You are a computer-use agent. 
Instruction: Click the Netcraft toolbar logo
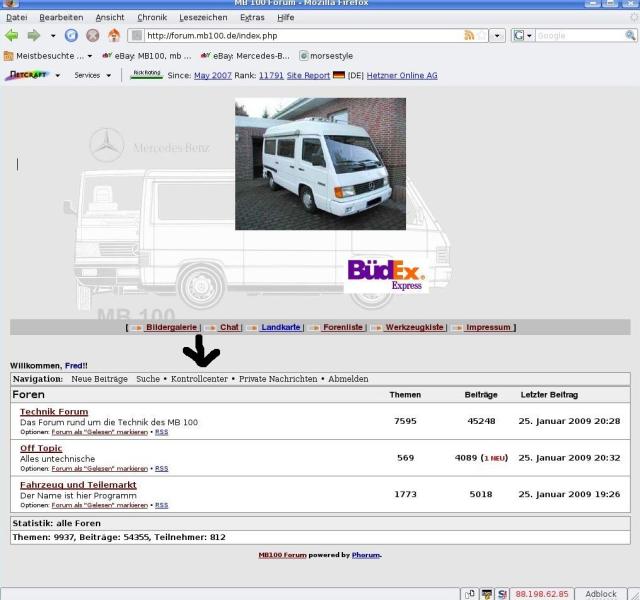point(28,75)
